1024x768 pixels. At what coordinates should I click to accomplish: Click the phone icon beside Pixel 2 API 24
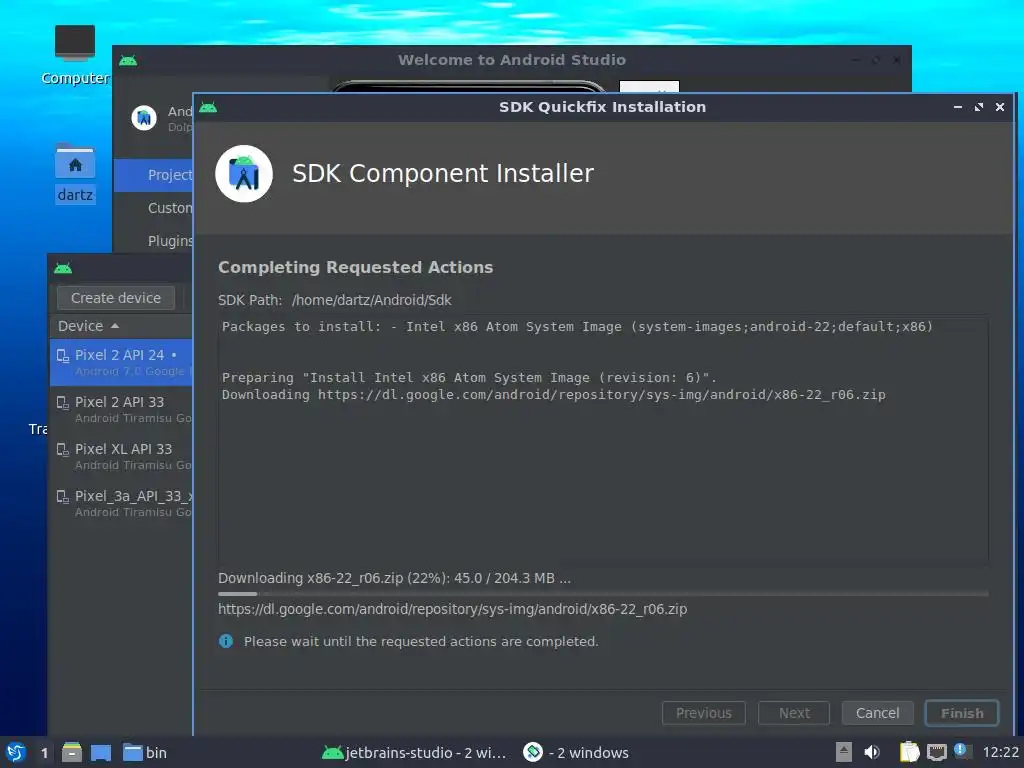click(63, 356)
